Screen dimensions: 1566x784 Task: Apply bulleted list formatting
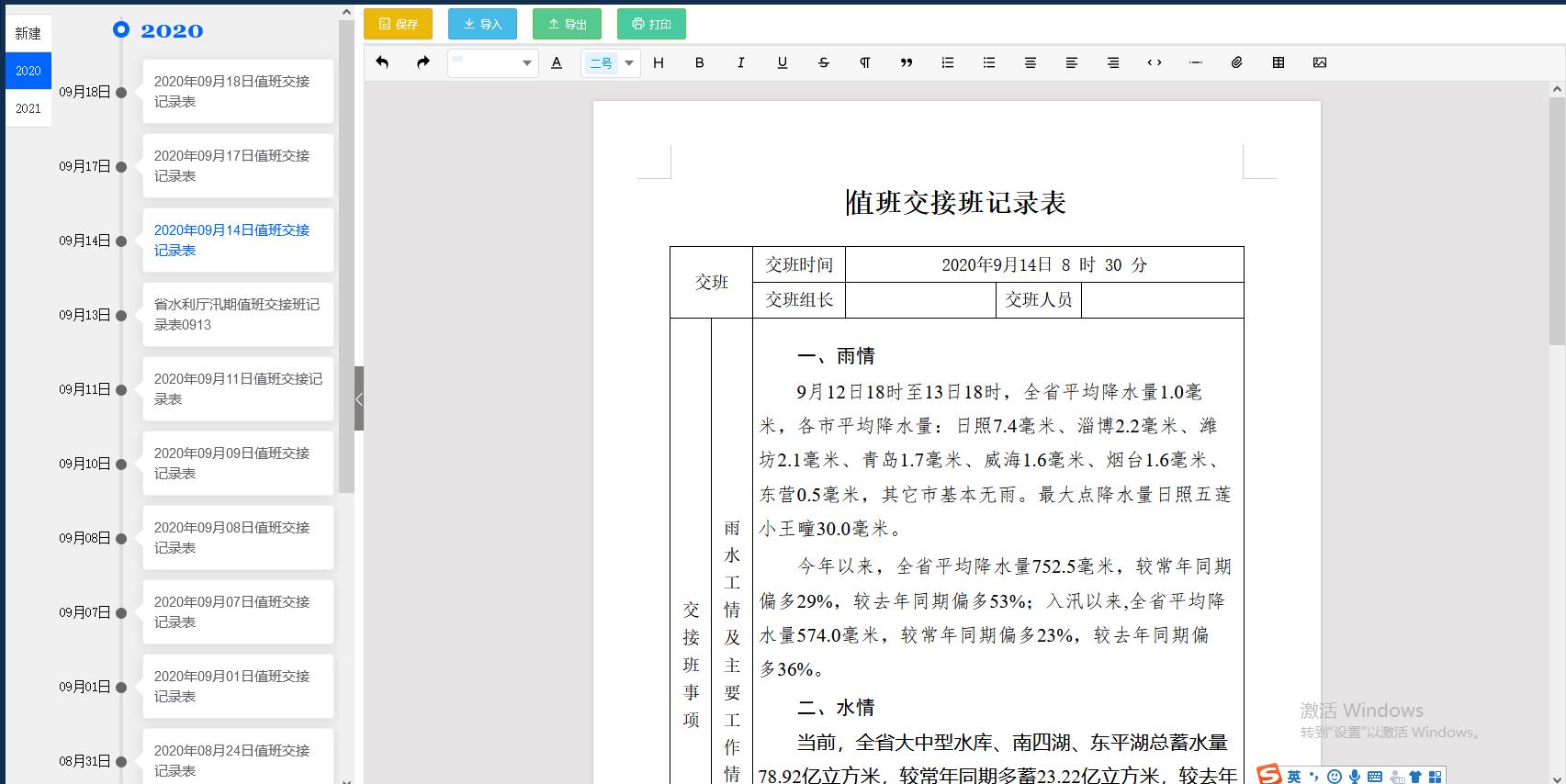click(x=989, y=62)
